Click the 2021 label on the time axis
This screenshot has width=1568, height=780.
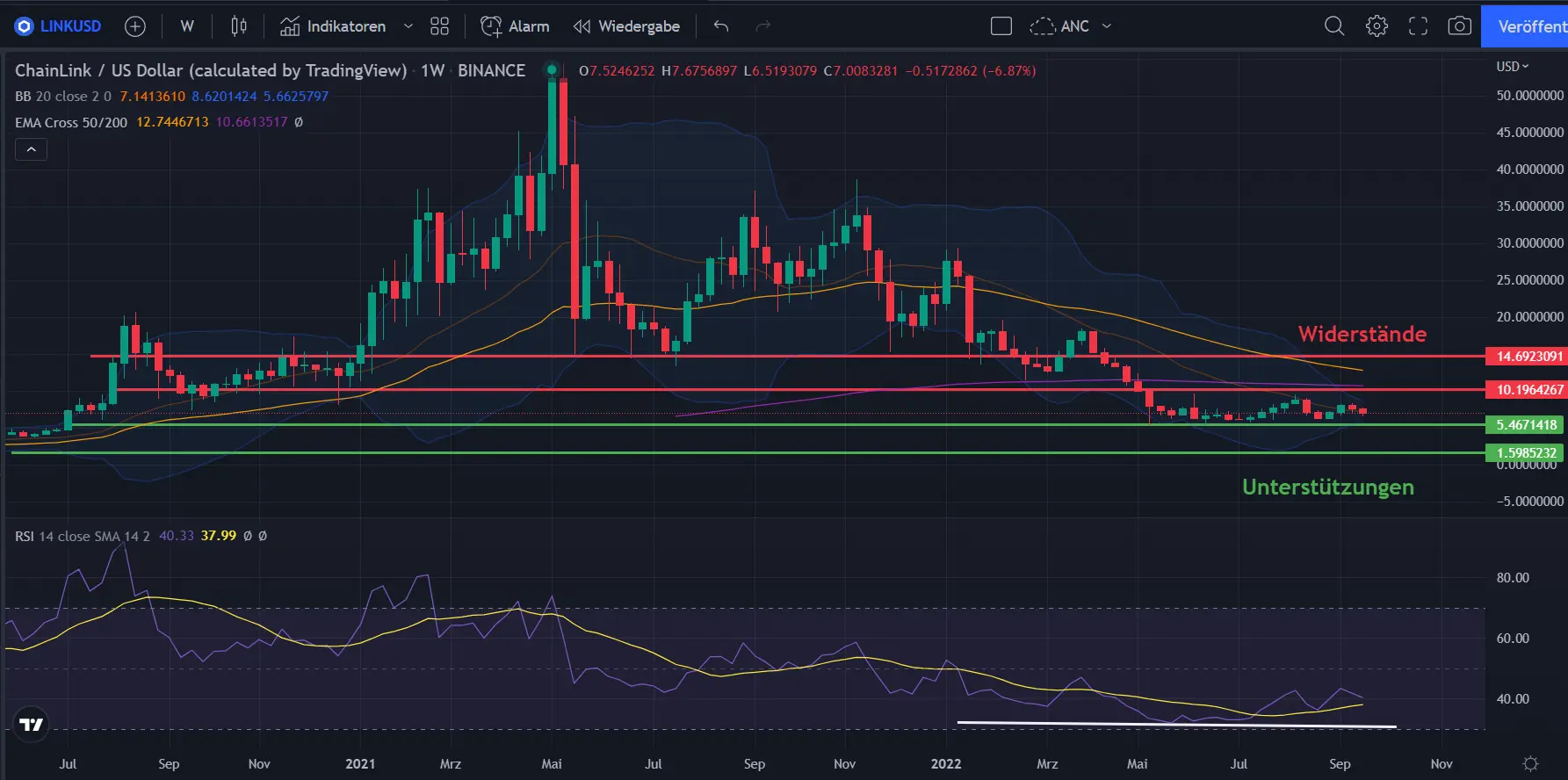coord(360,764)
